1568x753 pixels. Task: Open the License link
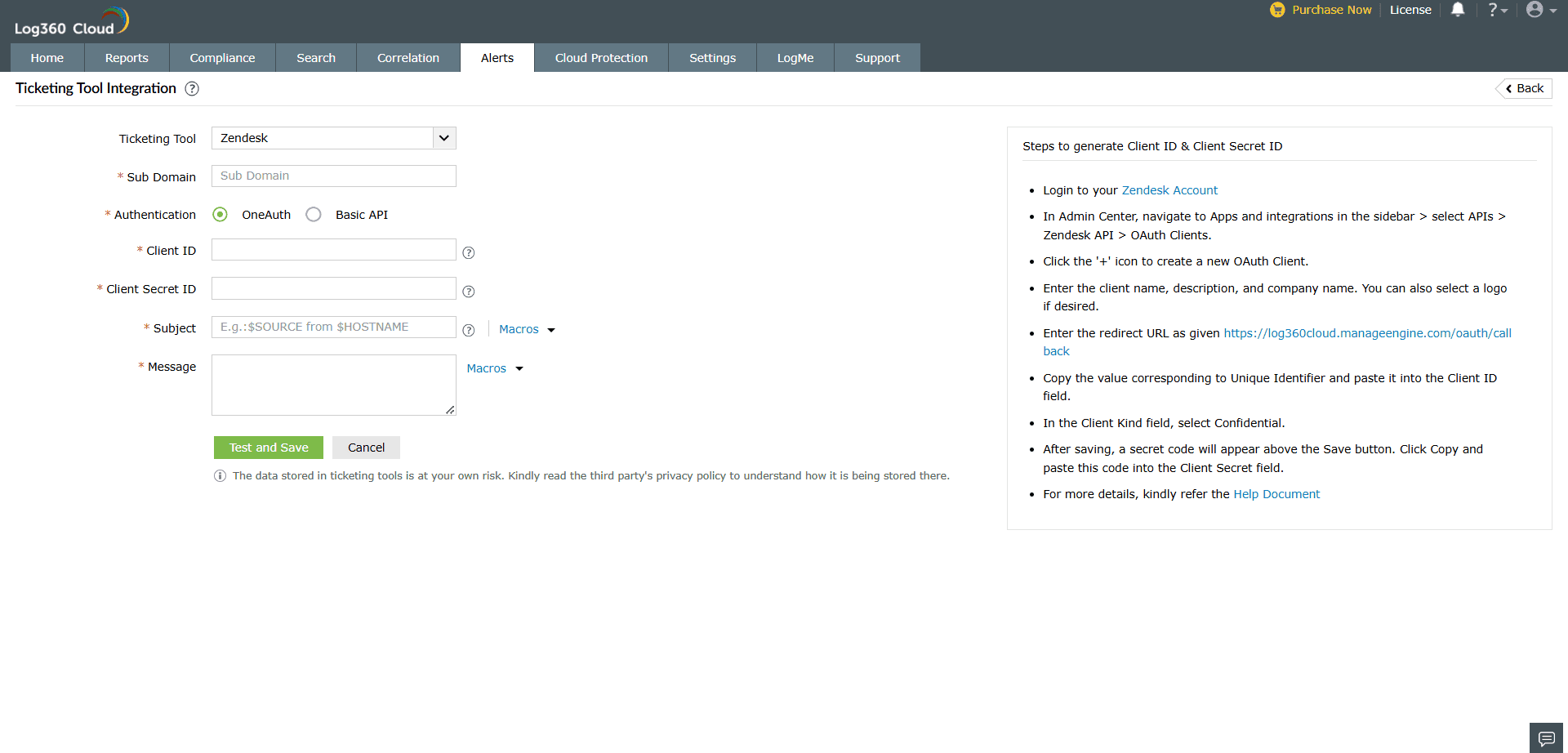click(x=1410, y=10)
